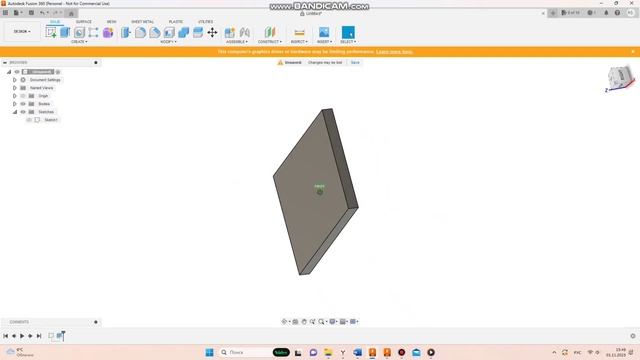Select the Revolve tool icon
Viewport: 640px width, 360px height.
point(79,32)
